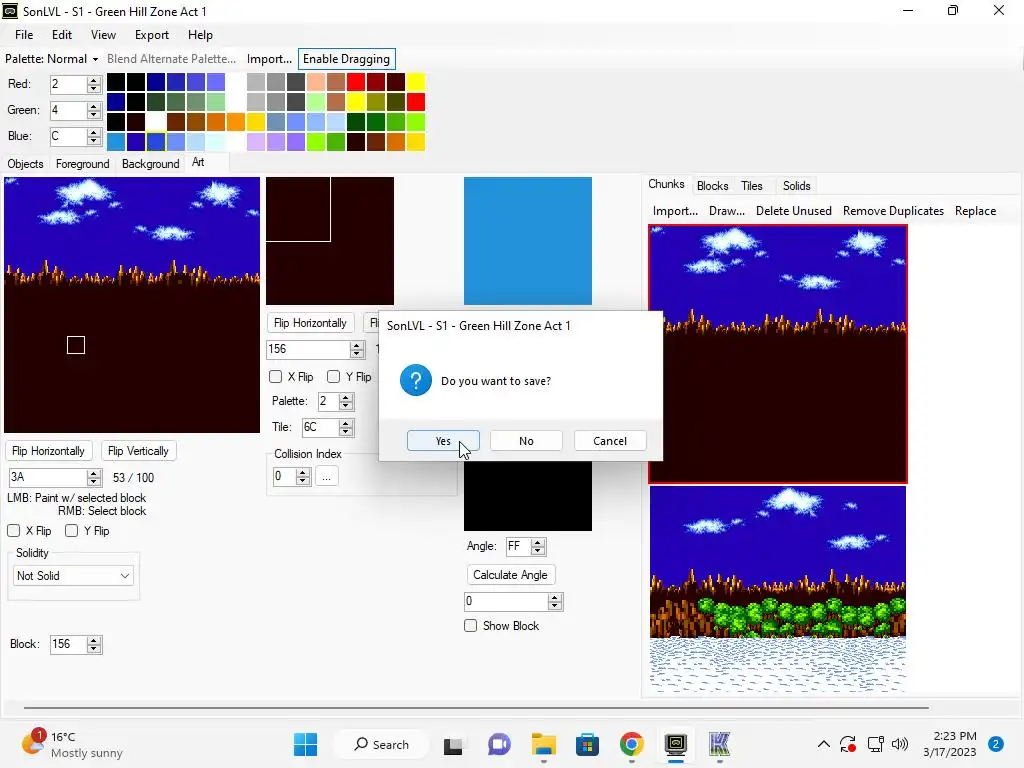This screenshot has width=1024, height=768.
Task: Open the File menu
Action: click(x=24, y=35)
